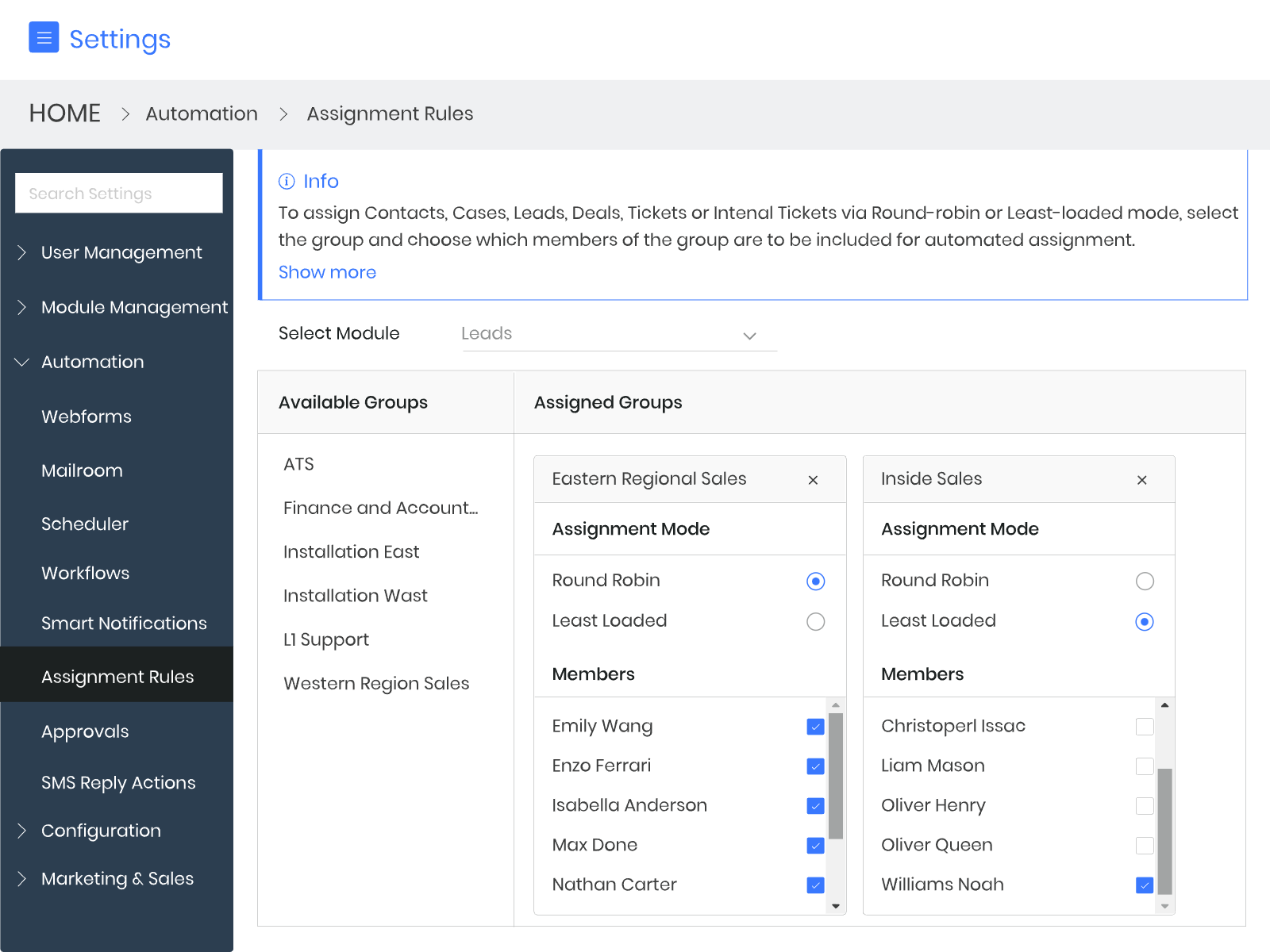Click scroll-up arrow in Eastern Regional members list
This screenshot has height=952, width=1270.
[x=836, y=705]
